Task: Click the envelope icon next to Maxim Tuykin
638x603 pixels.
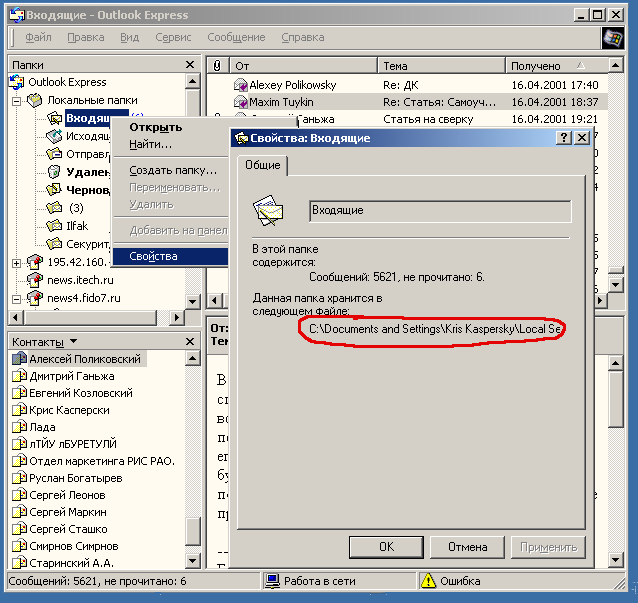Action: [x=240, y=102]
